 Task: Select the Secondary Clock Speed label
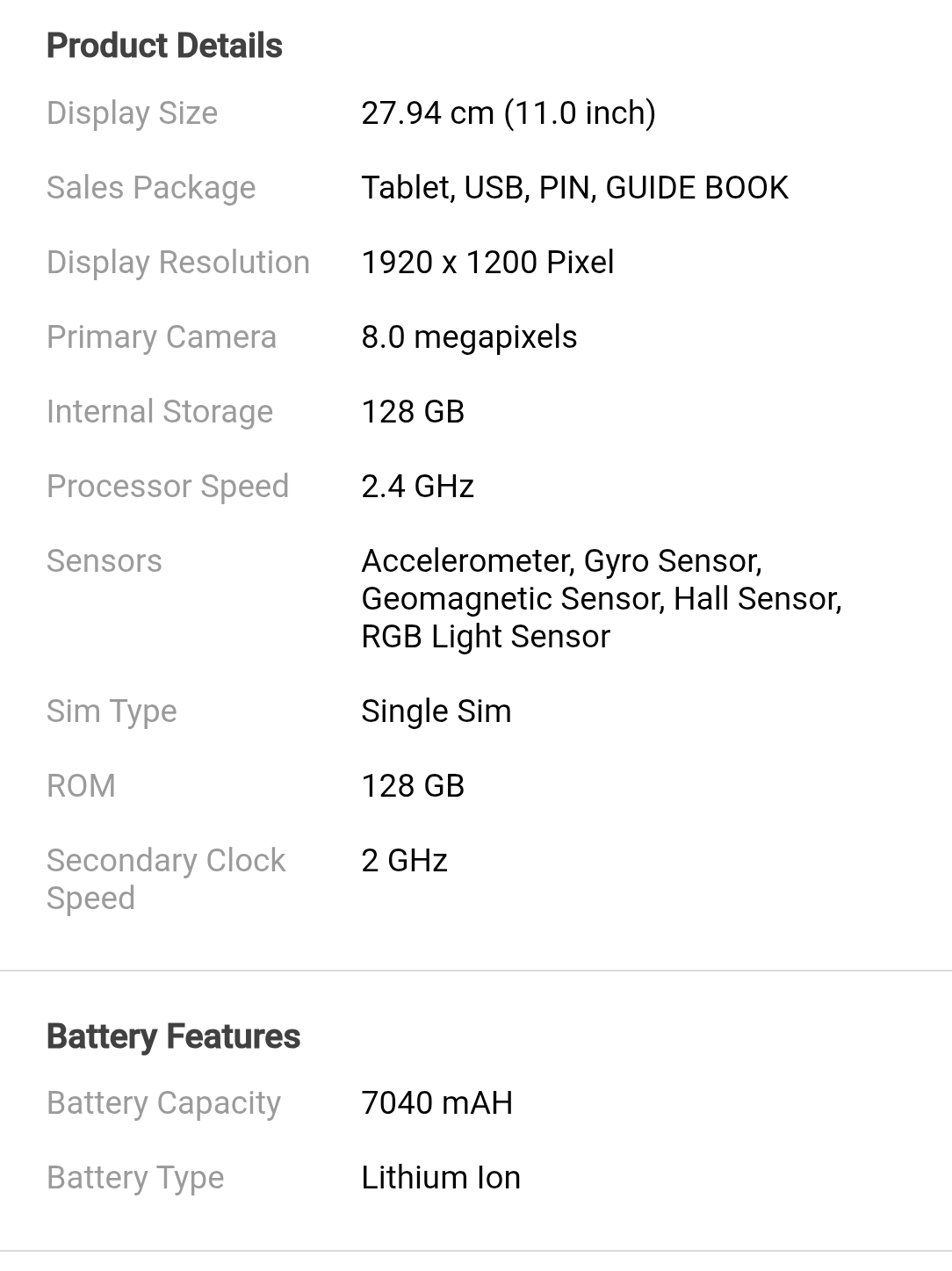pos(165,878)
